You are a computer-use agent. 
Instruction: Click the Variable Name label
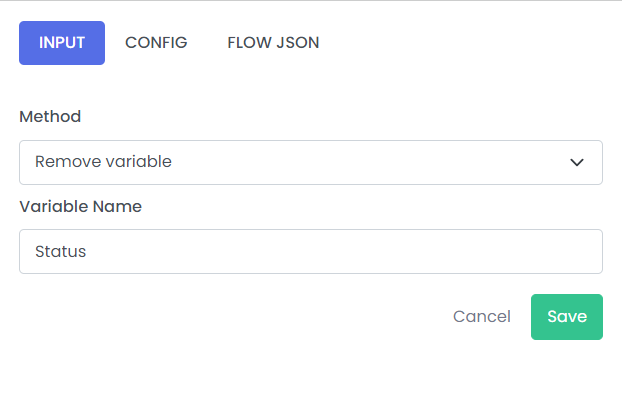[81, 207]
